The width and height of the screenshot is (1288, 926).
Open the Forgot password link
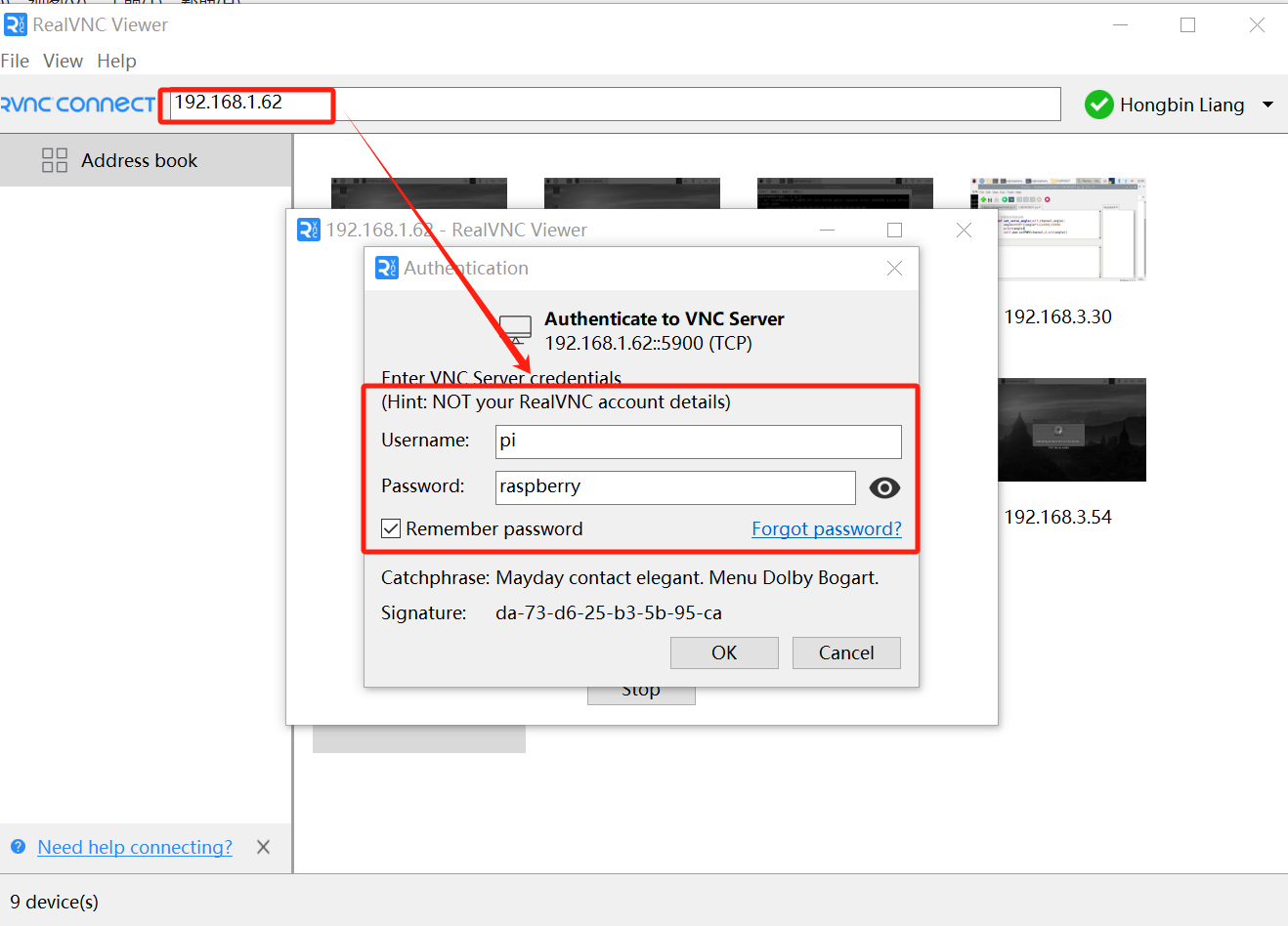(826, 528)
